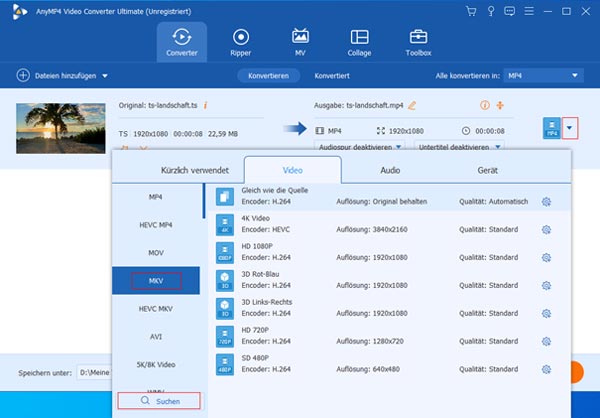
Task: Open the Toolbox module
Action: 418,42
